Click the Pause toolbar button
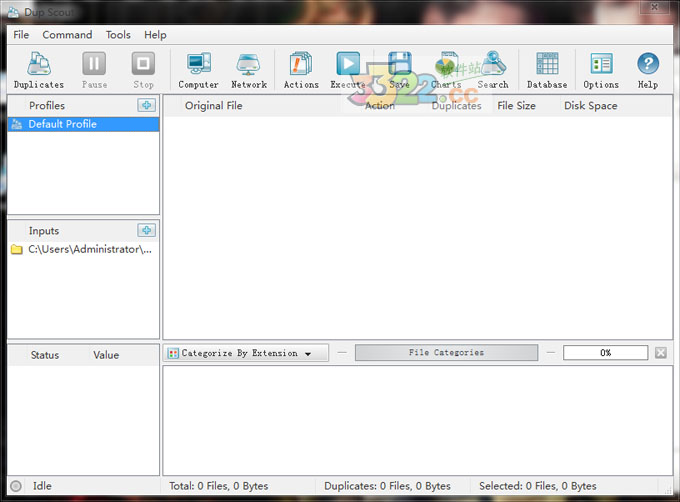The image size is (680, 502). tap(94, 70)
